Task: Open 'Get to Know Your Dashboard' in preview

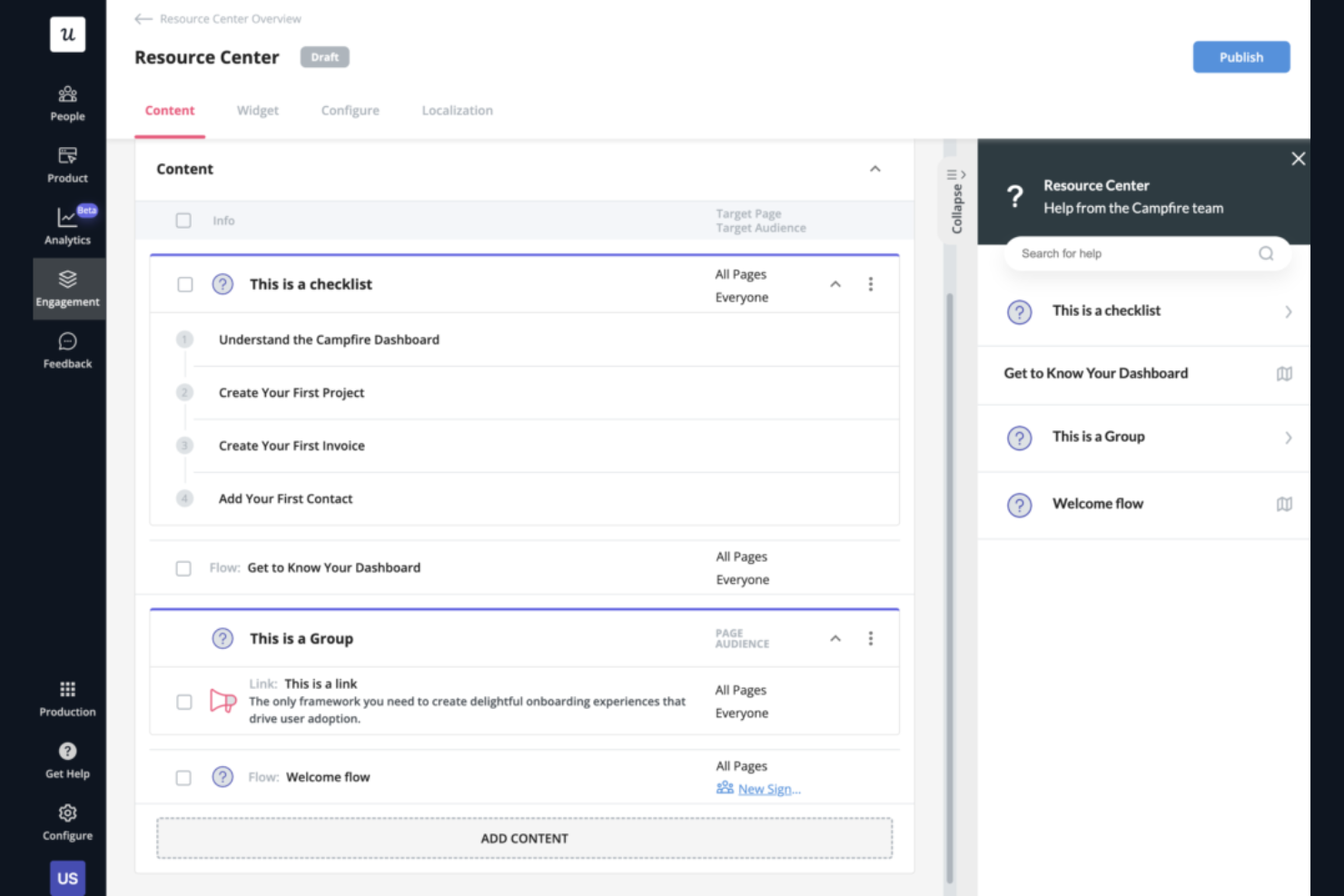Action: (x=1144, y=374)
